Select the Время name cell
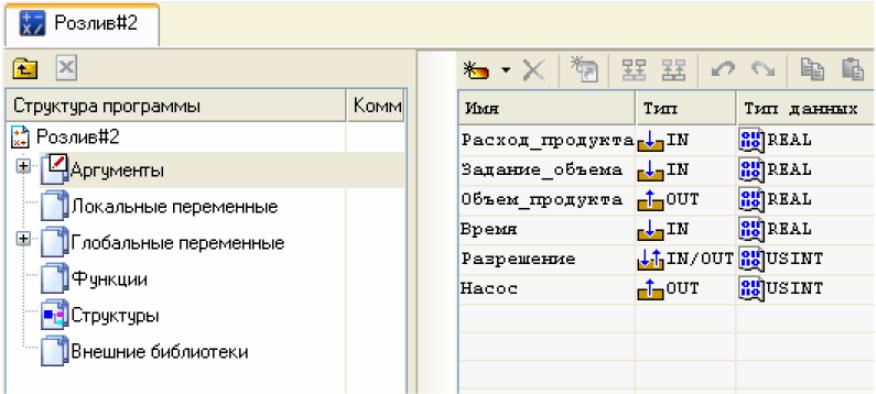 (x=547, y=229)
